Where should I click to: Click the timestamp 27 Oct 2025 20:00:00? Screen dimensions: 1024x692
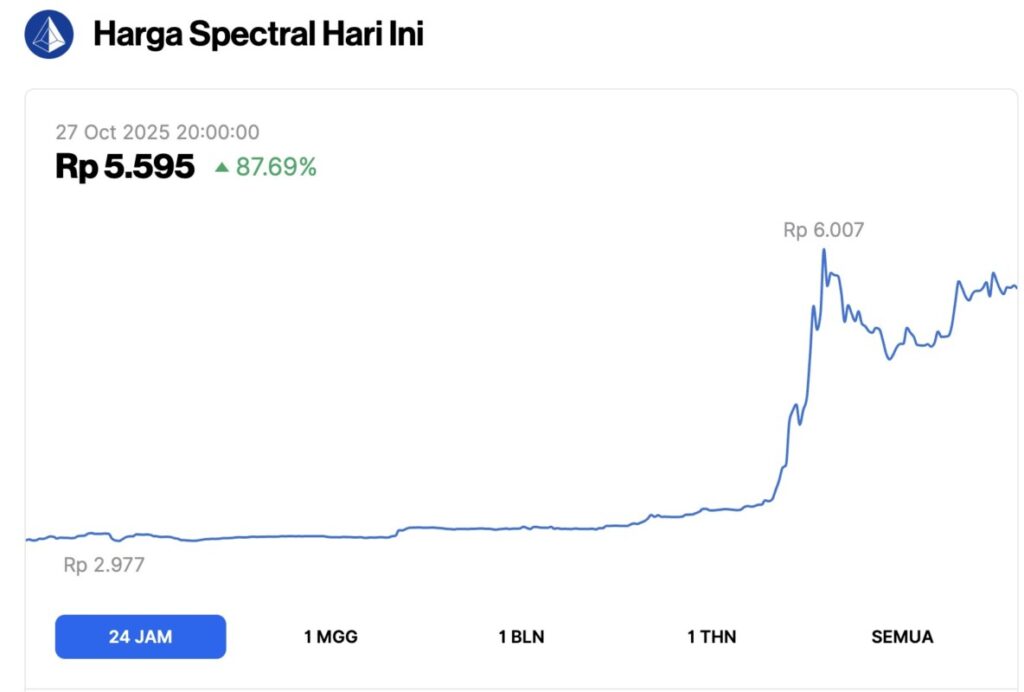[157, 131]
